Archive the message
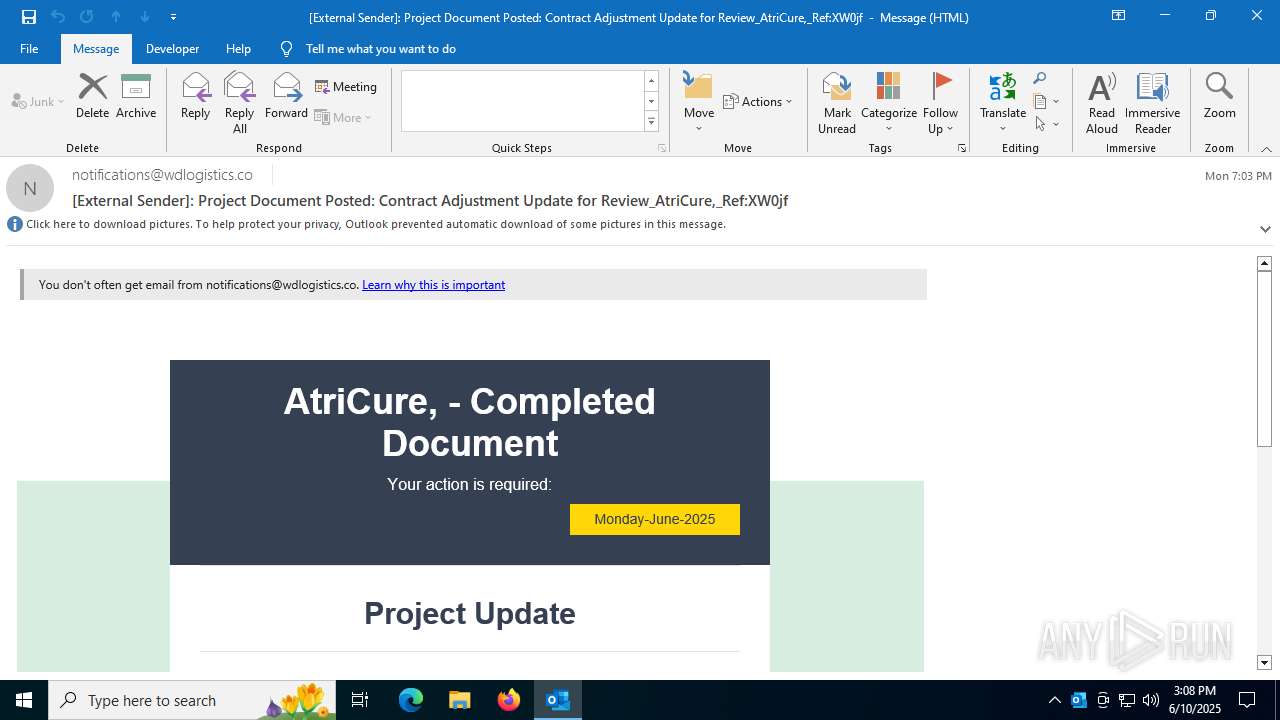The width and height of the screenshot is (1280, 720). [x=136, y=96]
